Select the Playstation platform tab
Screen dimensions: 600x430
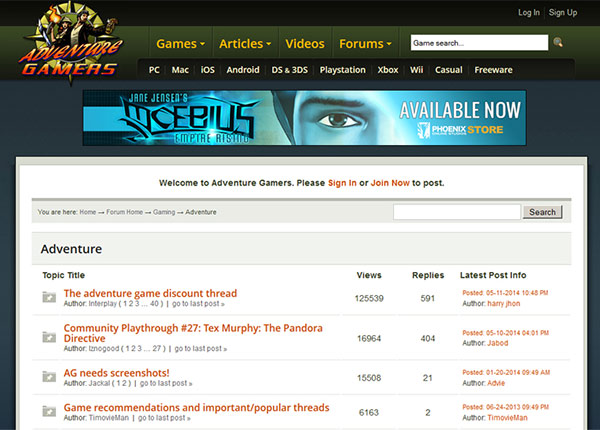click(342, 70)
